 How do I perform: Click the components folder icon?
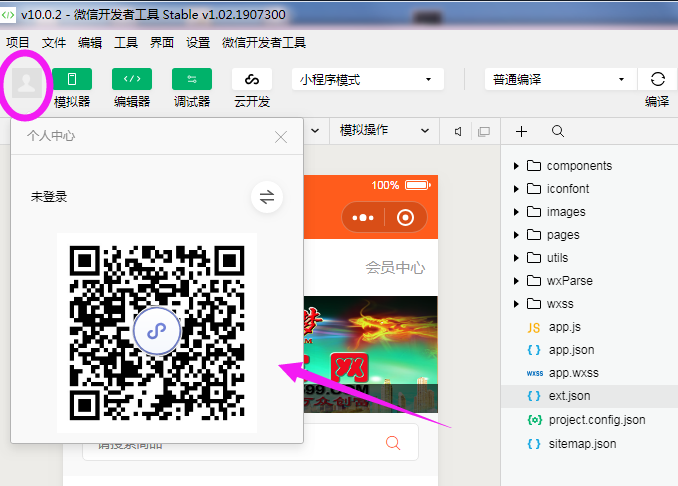[x=534, y=166]
